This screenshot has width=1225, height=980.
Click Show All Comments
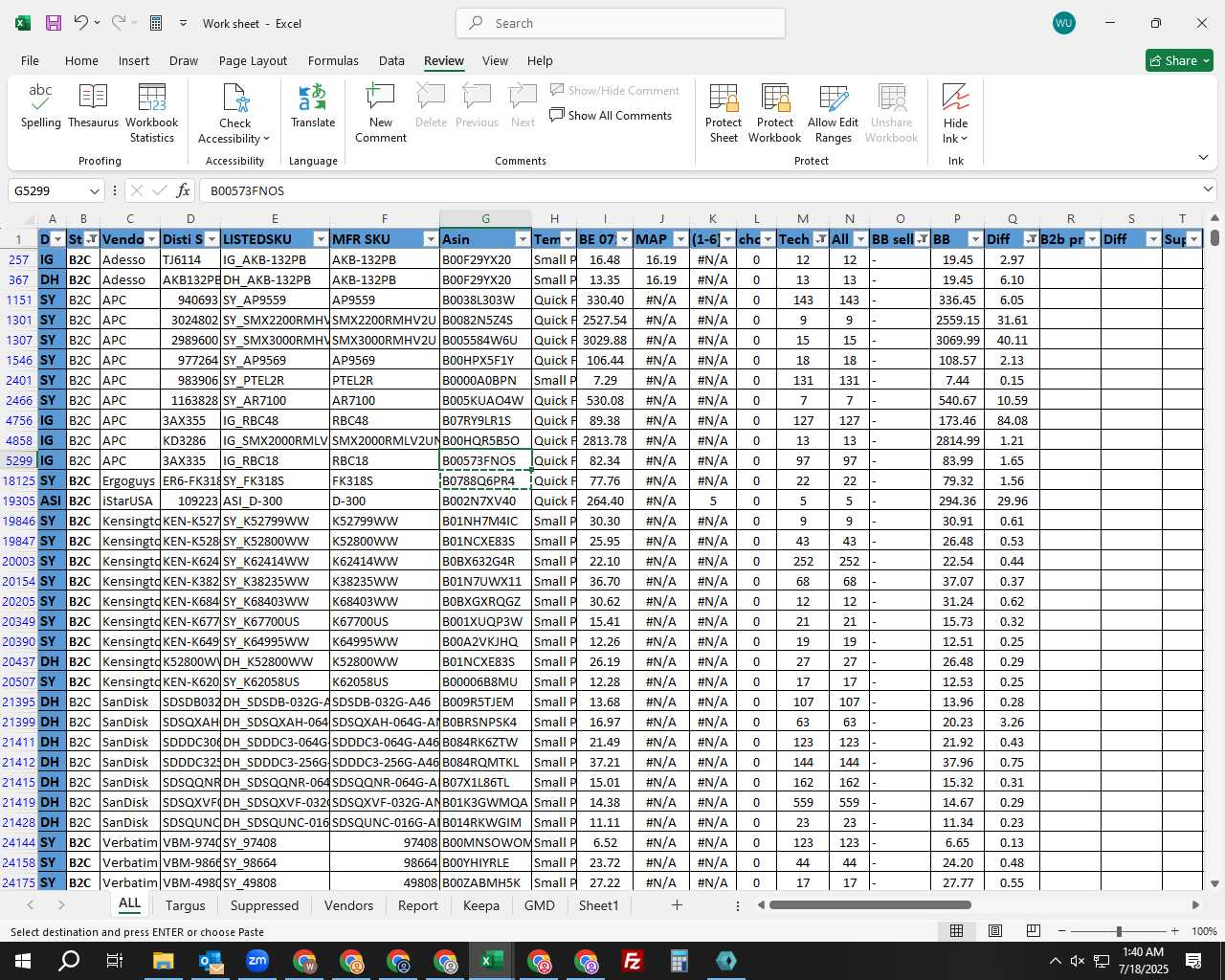611,116
